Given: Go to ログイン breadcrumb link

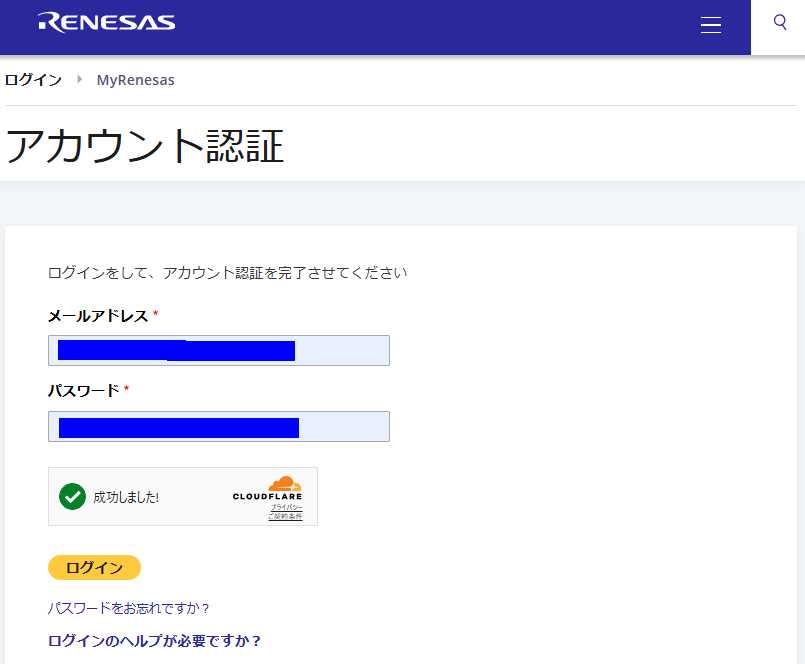Looking at the screenshot, I should [x=33, y=80].
